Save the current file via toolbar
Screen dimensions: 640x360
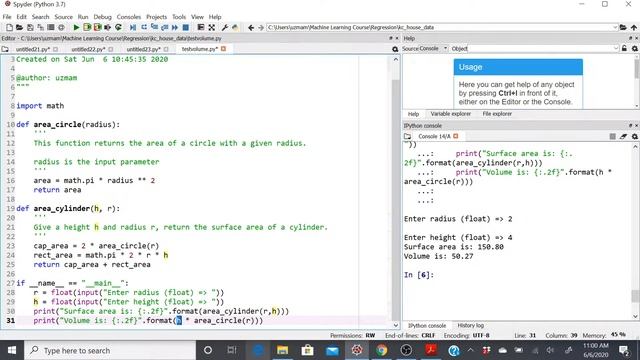(30, 27)
